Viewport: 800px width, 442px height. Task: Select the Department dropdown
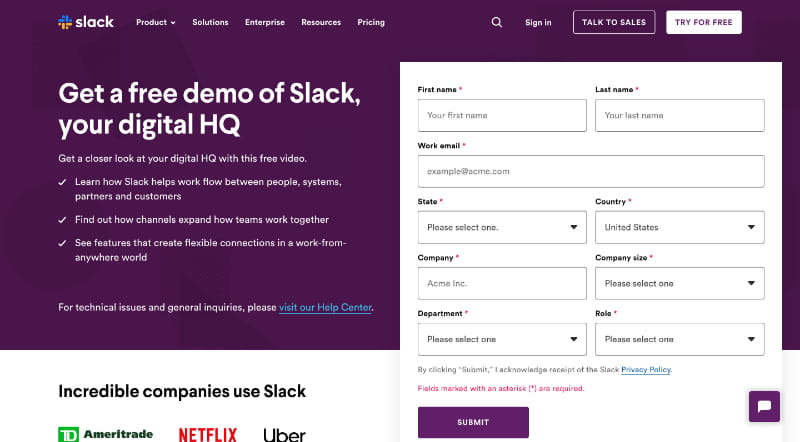click(x=502, y=339)
